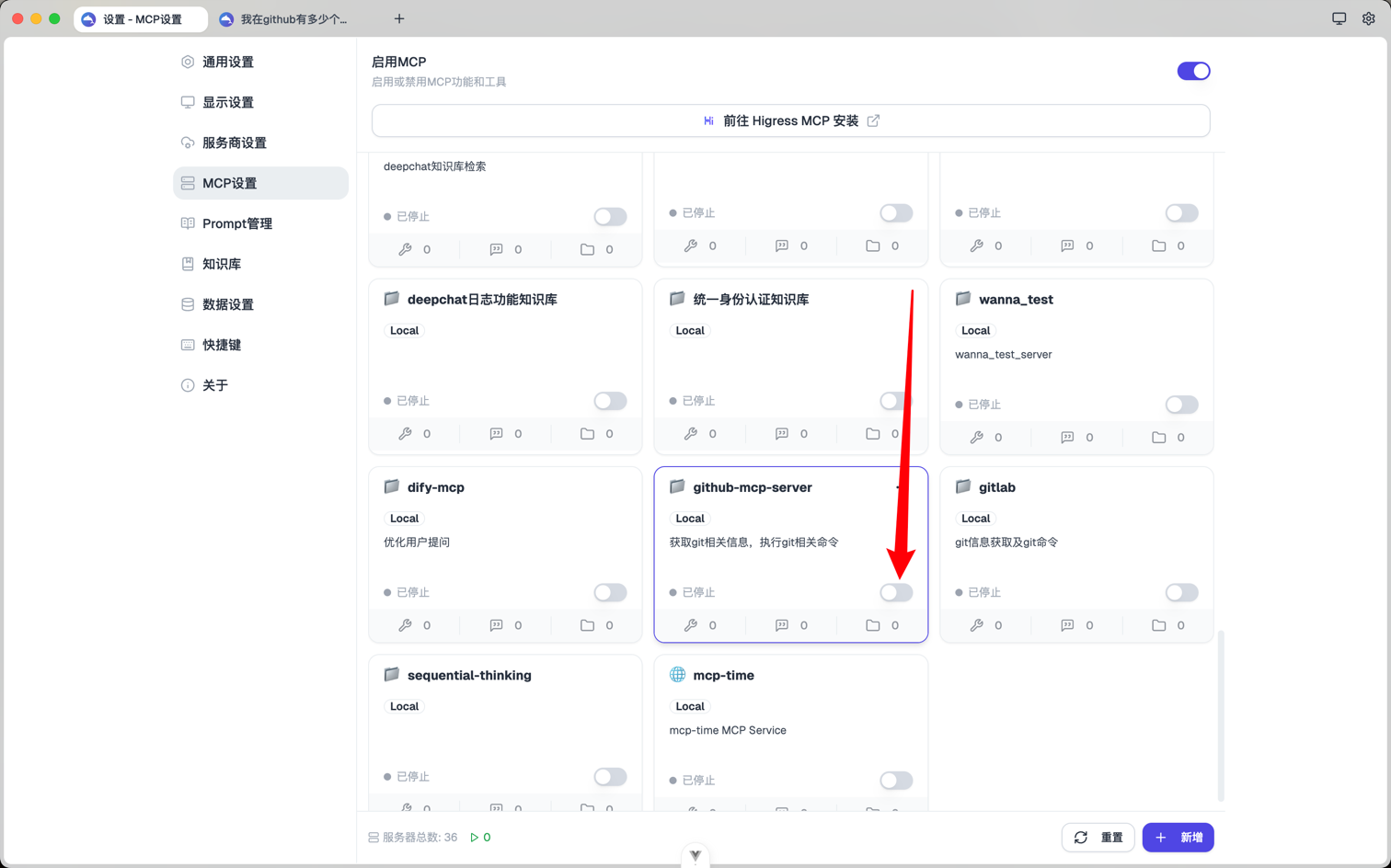Click the prompts chat icon on deepchat日志功能知识库 card
Screen dimensions: 1391x868
tap(496, 434)
